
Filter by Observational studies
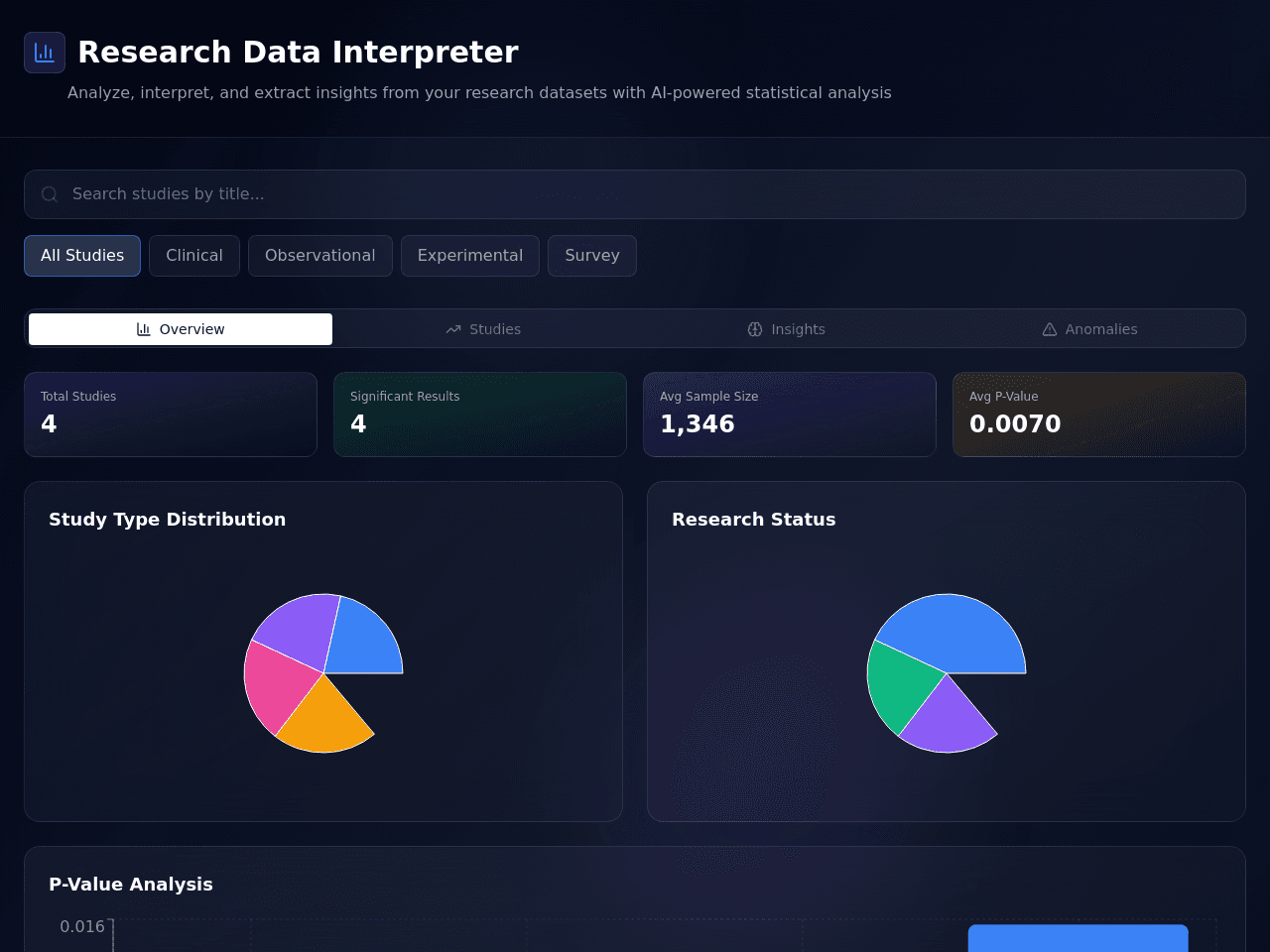[x=320, y=256]
